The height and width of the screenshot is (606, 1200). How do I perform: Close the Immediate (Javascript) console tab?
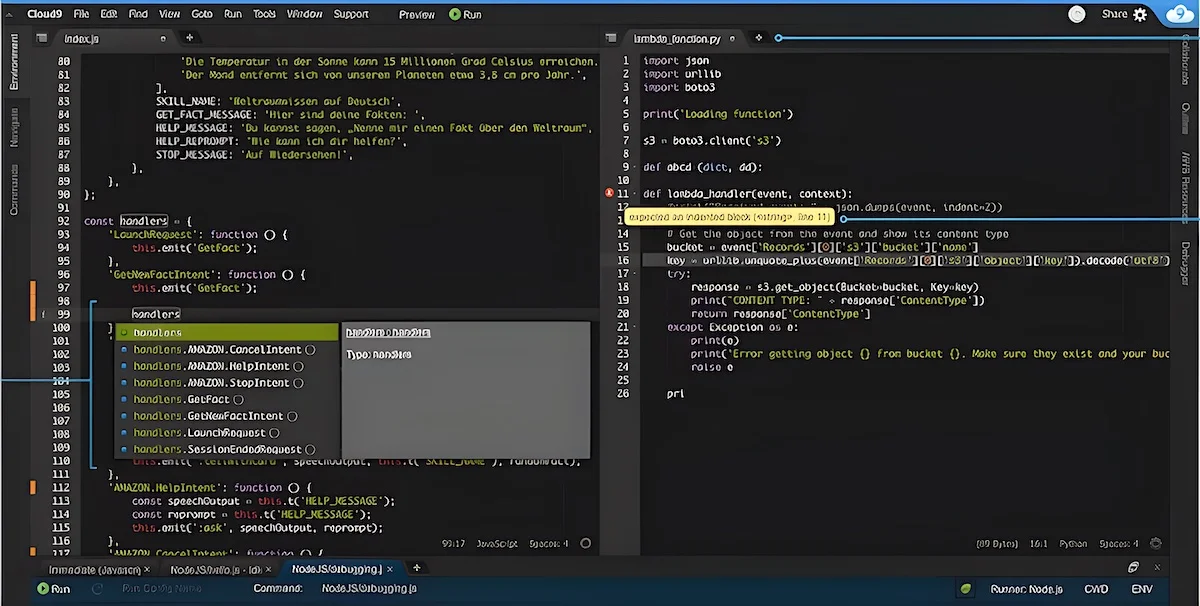coord(147,569)
